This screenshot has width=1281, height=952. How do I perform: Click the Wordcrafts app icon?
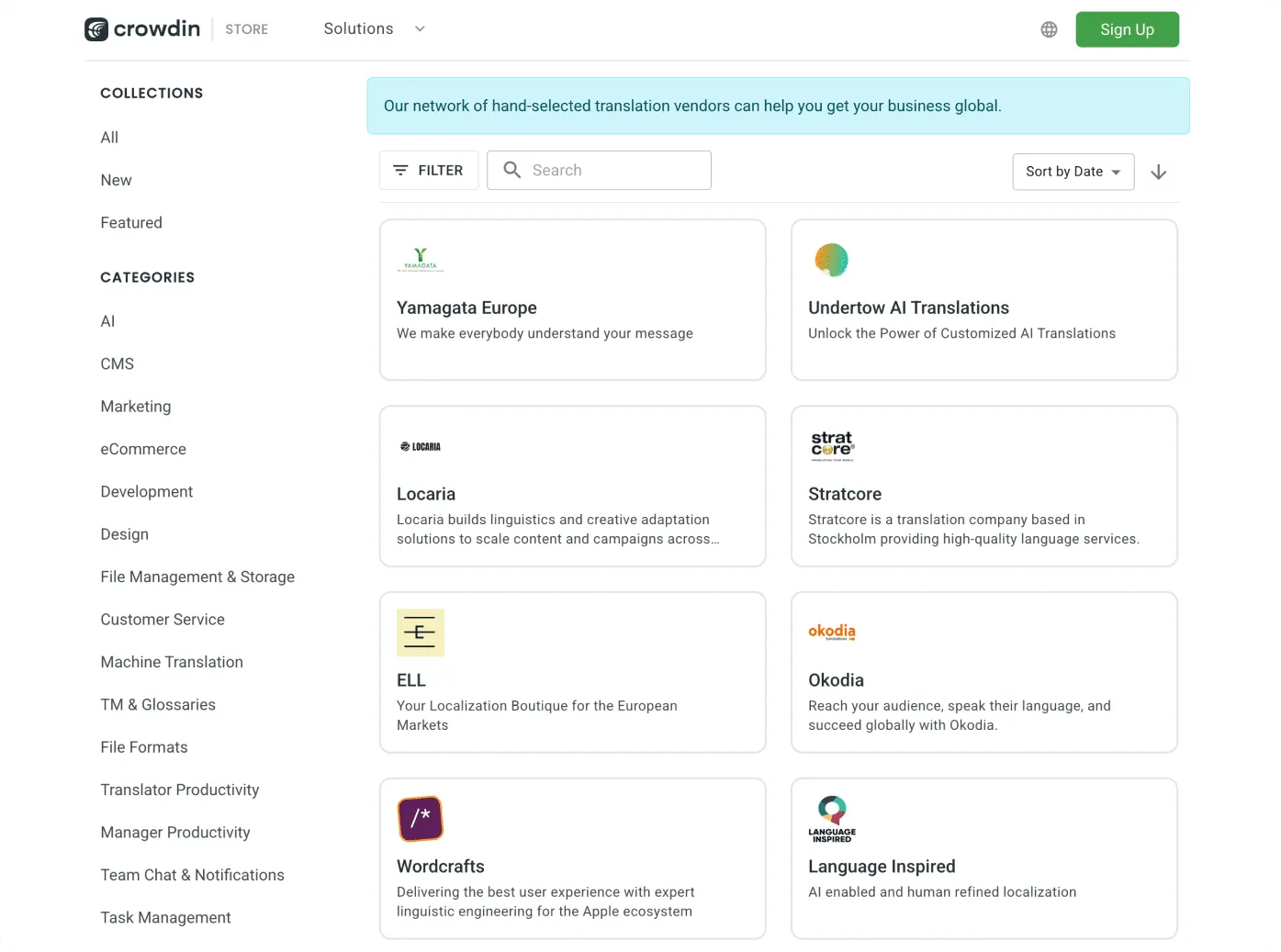click(x=420, y=818)
